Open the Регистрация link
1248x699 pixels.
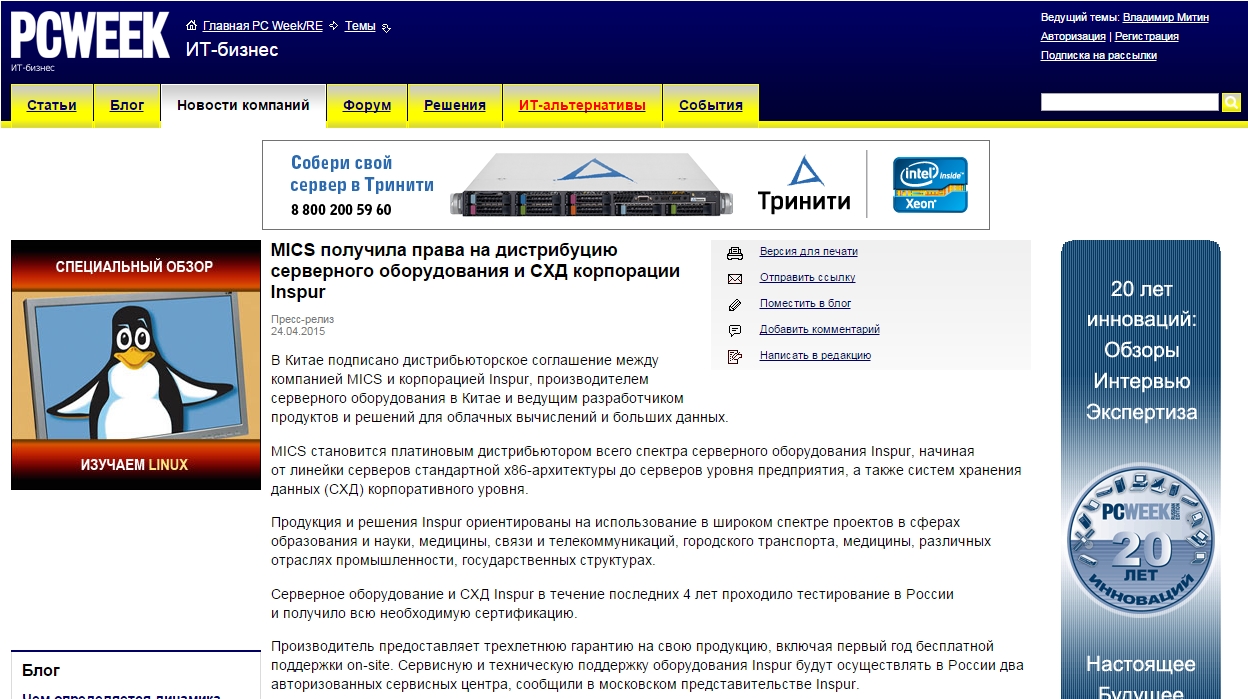tap(1147, 36)
